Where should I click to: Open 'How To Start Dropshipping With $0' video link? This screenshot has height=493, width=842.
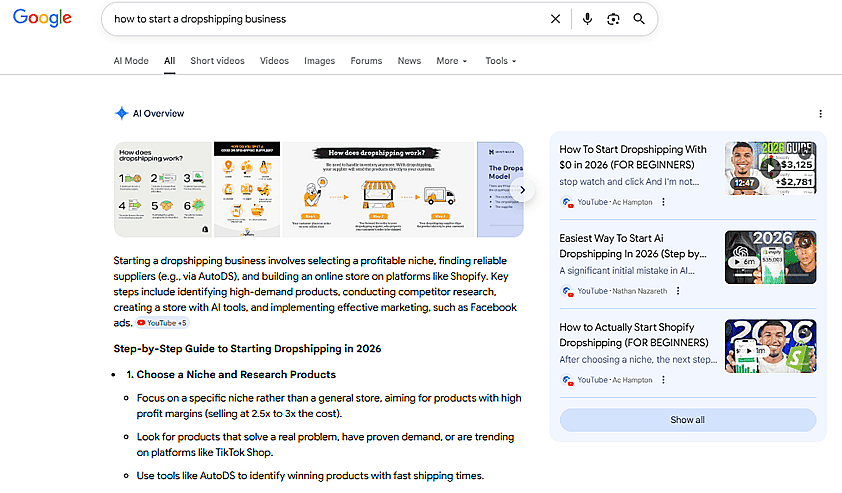tap(633, 157)
